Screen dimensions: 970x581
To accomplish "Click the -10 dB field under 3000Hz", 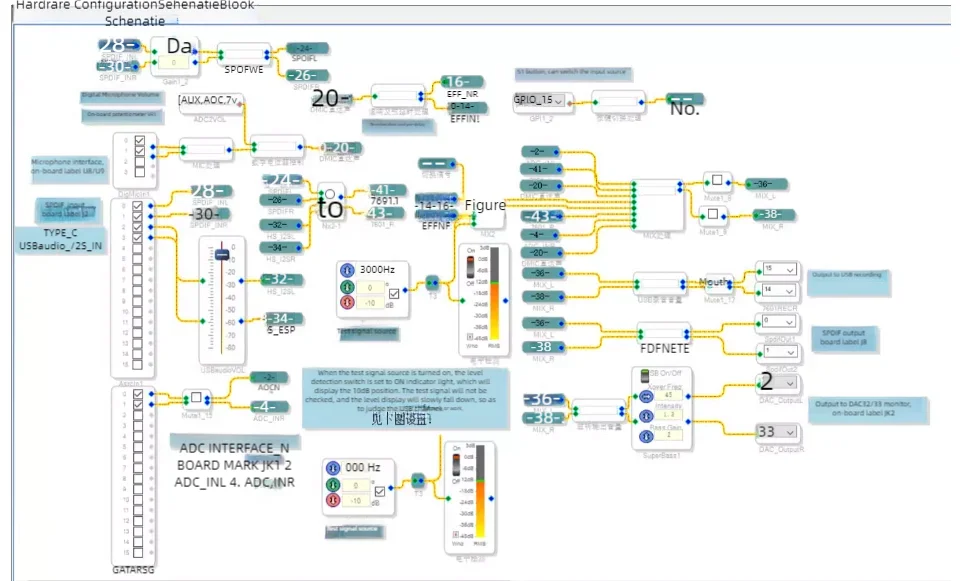I will [370, 303].
